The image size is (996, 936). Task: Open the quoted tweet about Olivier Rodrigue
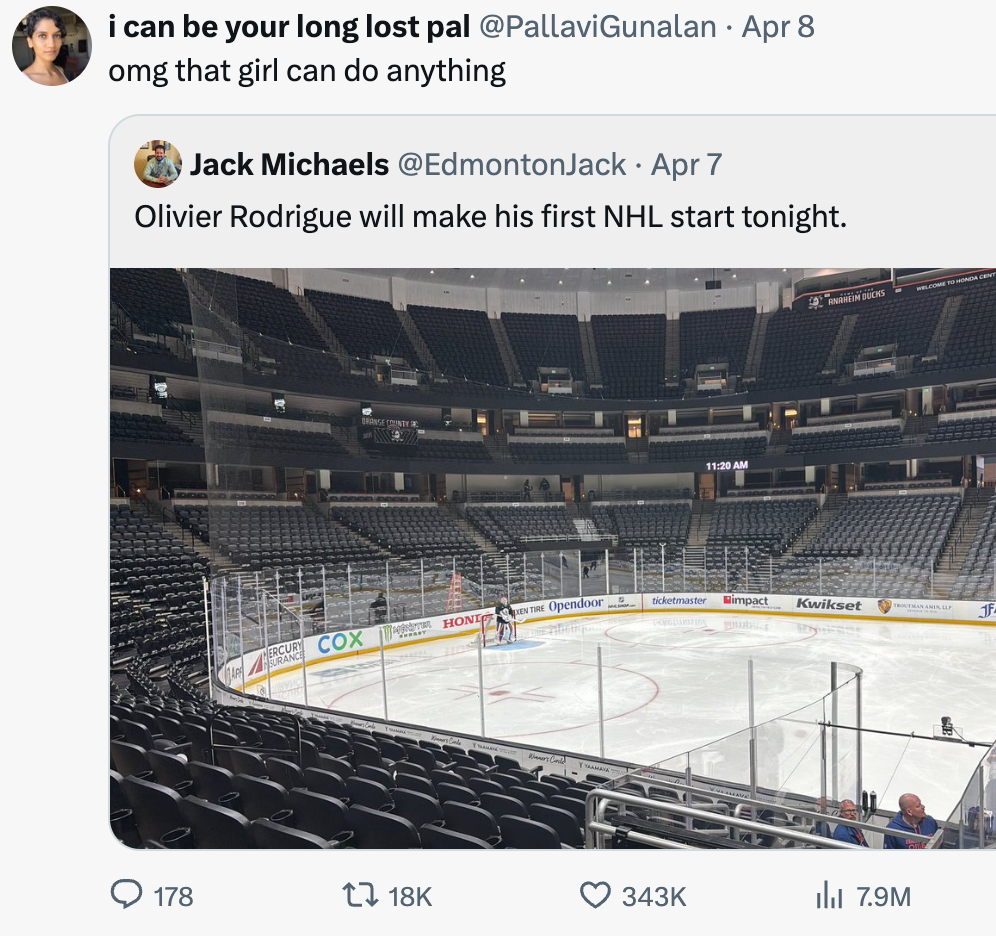click(490, 216)
